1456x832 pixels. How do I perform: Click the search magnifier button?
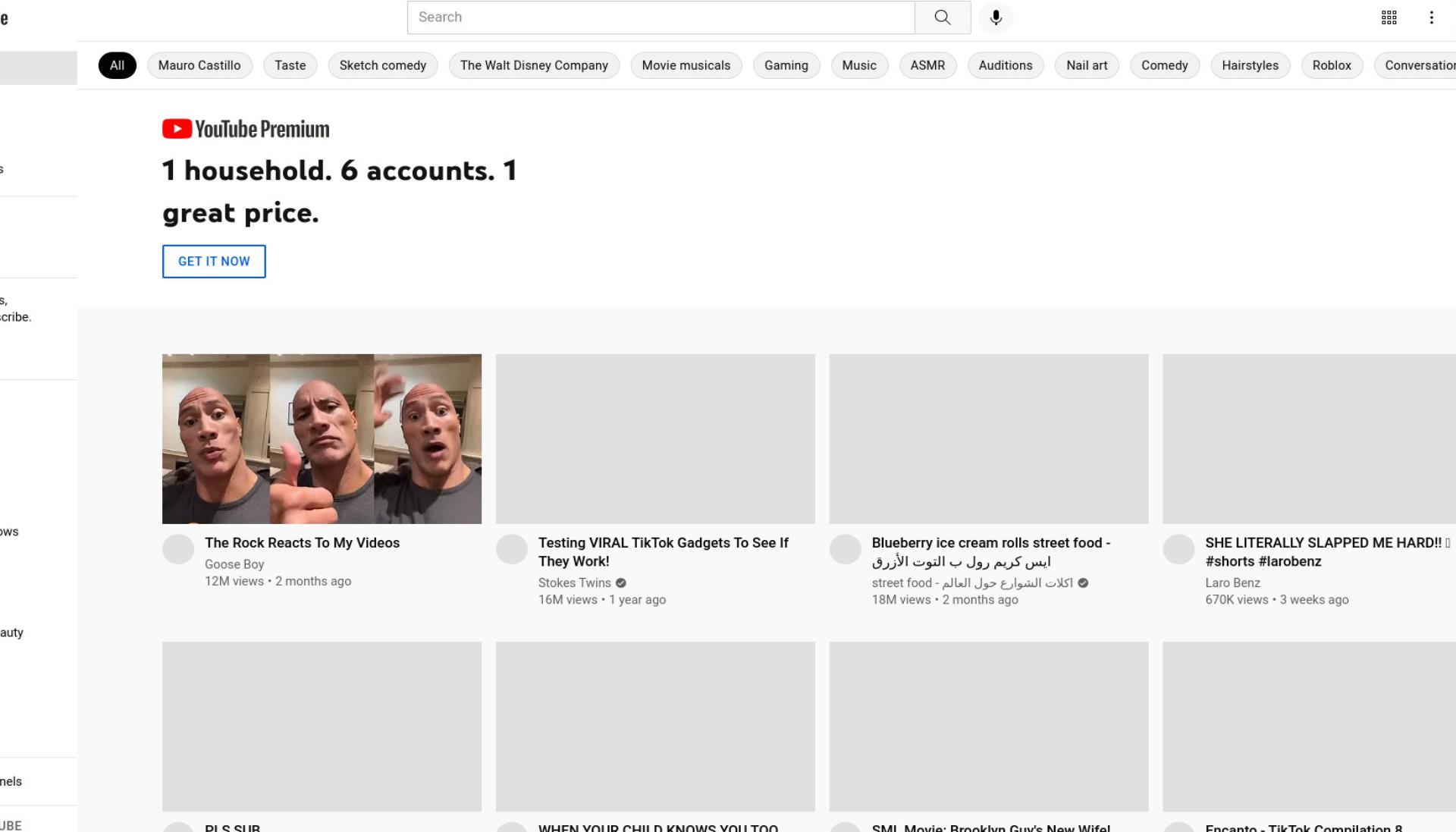943,17
